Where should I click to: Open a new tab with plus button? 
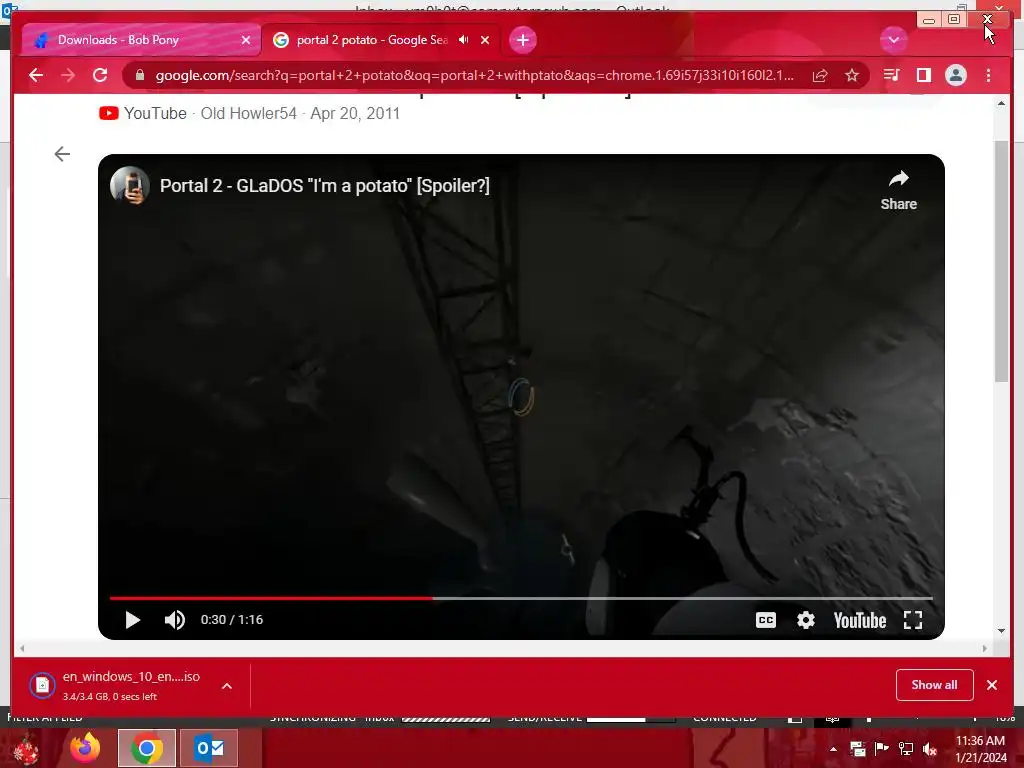(x=522, y=40)
